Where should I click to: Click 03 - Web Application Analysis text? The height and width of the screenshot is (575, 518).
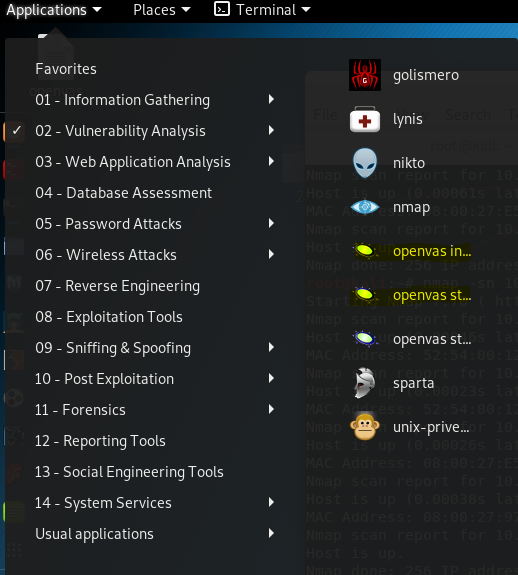[x=133, y=162]
